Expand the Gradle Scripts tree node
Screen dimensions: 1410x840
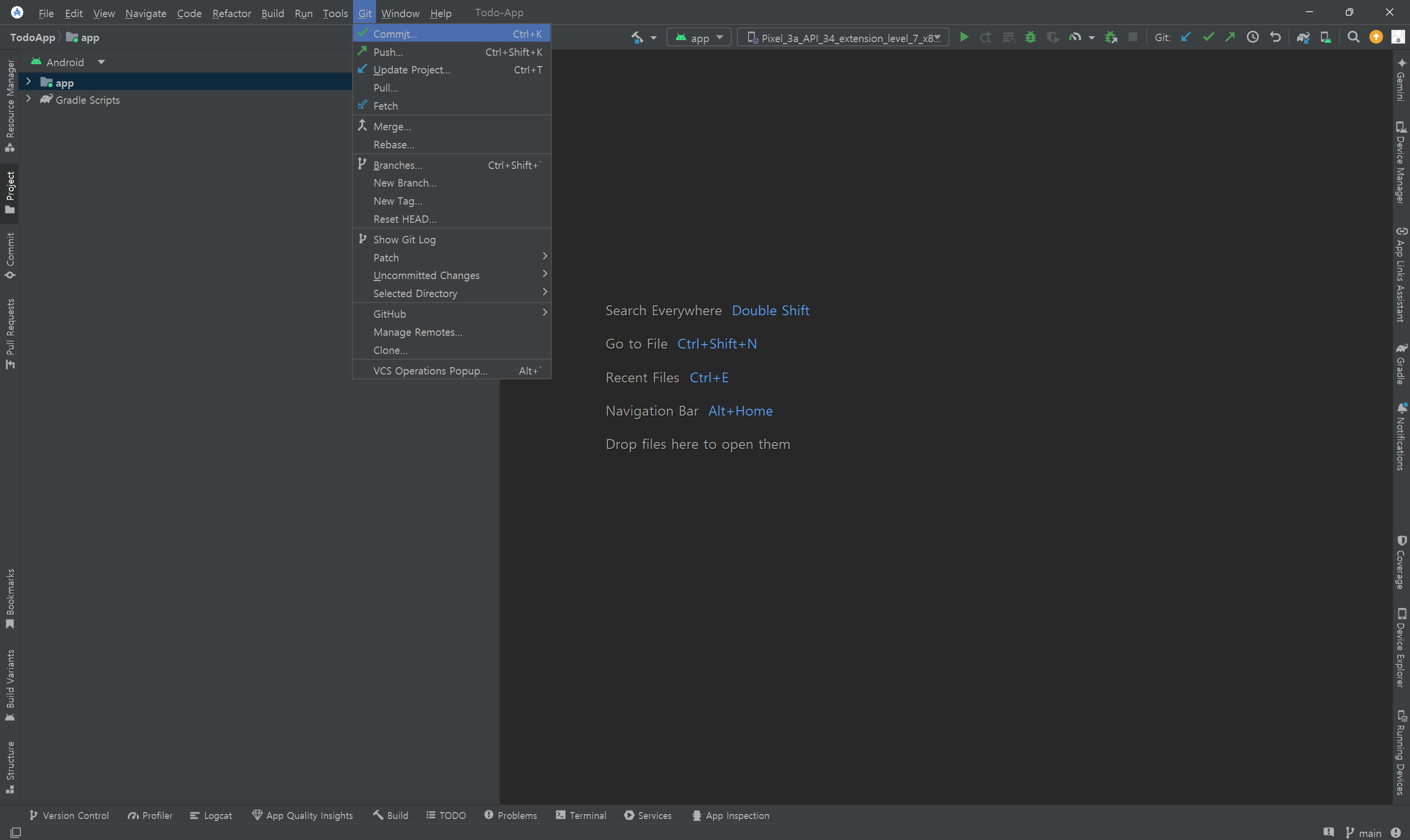coord(28,99)
